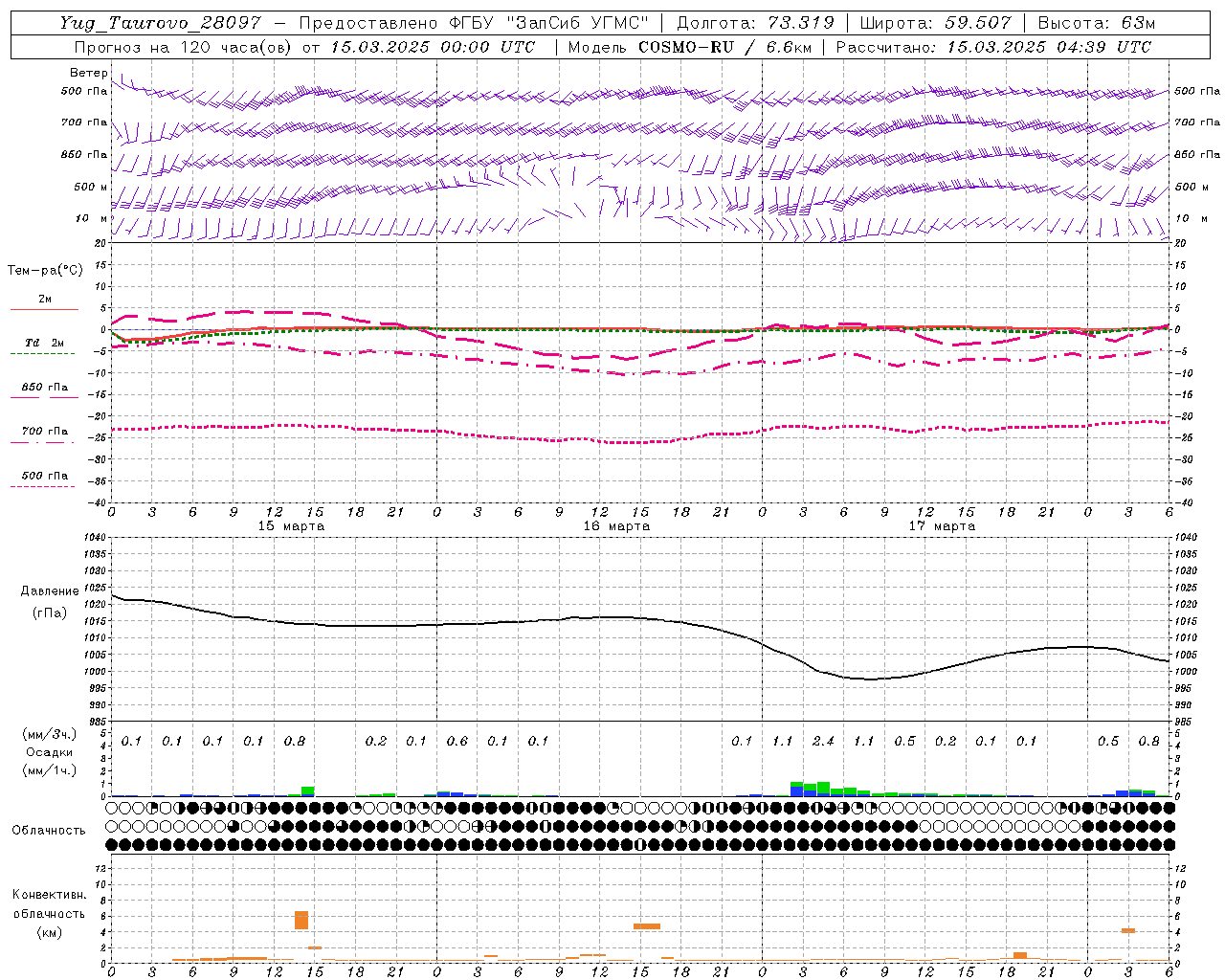Click the Тем-ра(°C) axis title
The width and height of the screenshot is (1225, 980).
tap(45, 271)
